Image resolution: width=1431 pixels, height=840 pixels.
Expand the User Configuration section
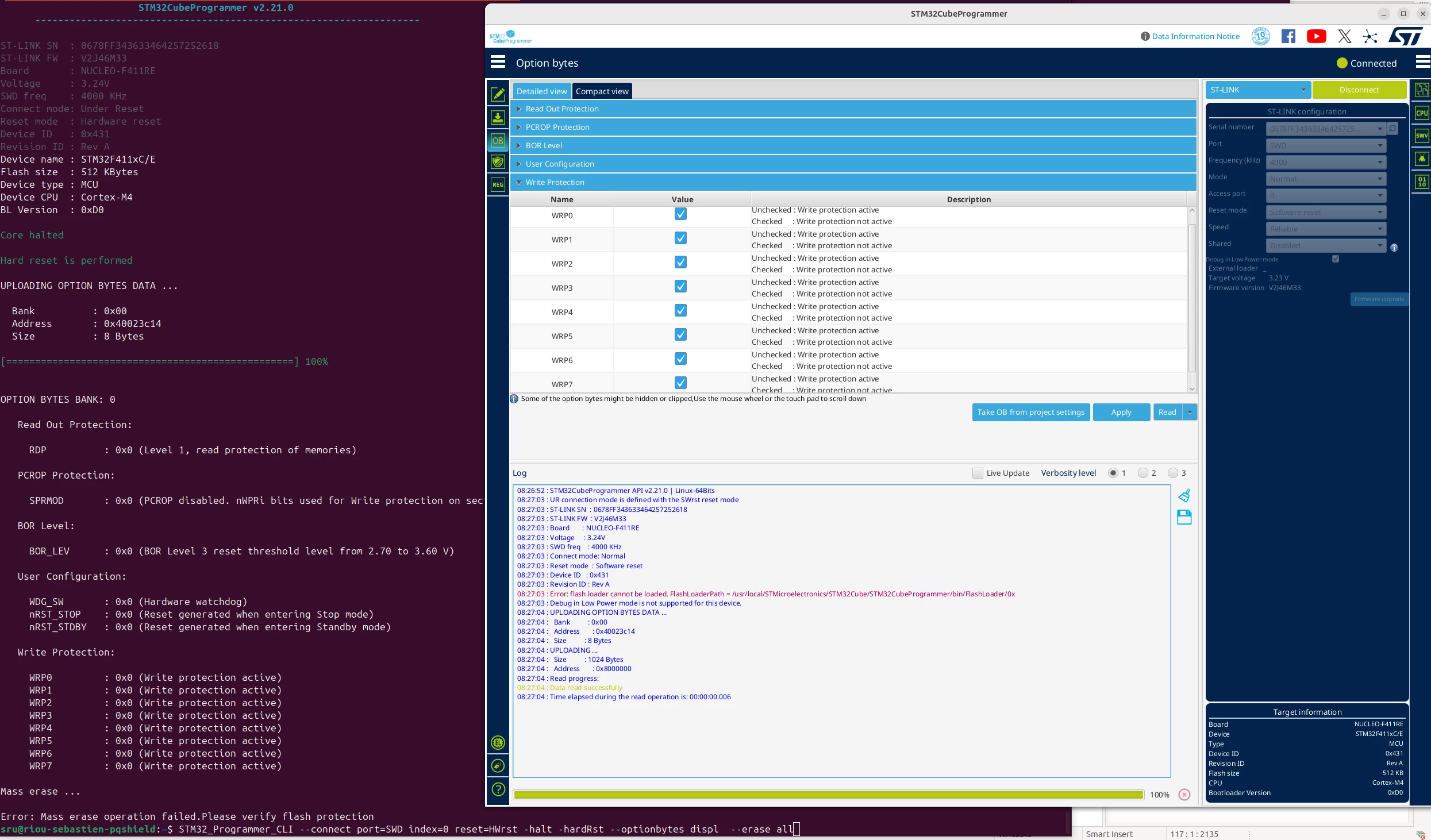[x=853, y=164]
